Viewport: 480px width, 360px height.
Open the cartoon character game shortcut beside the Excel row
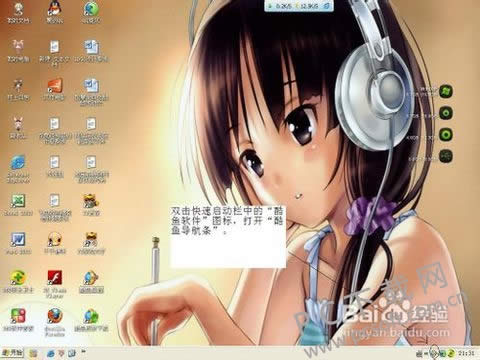point(91,201)
